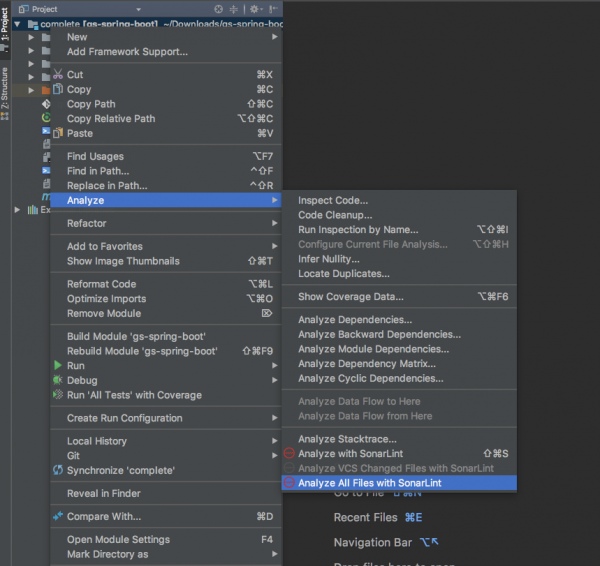
Task: Select Inspect Code... in Analyze submenu
Action: click(399, 200)
